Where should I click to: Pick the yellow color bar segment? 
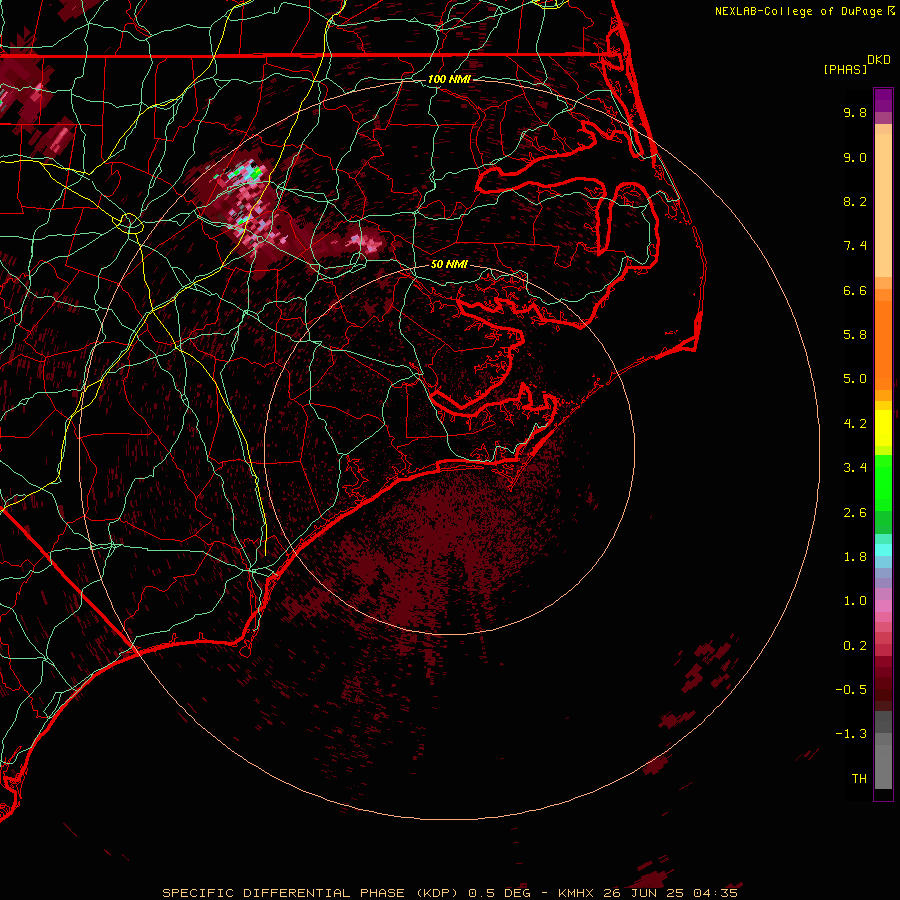883,428
